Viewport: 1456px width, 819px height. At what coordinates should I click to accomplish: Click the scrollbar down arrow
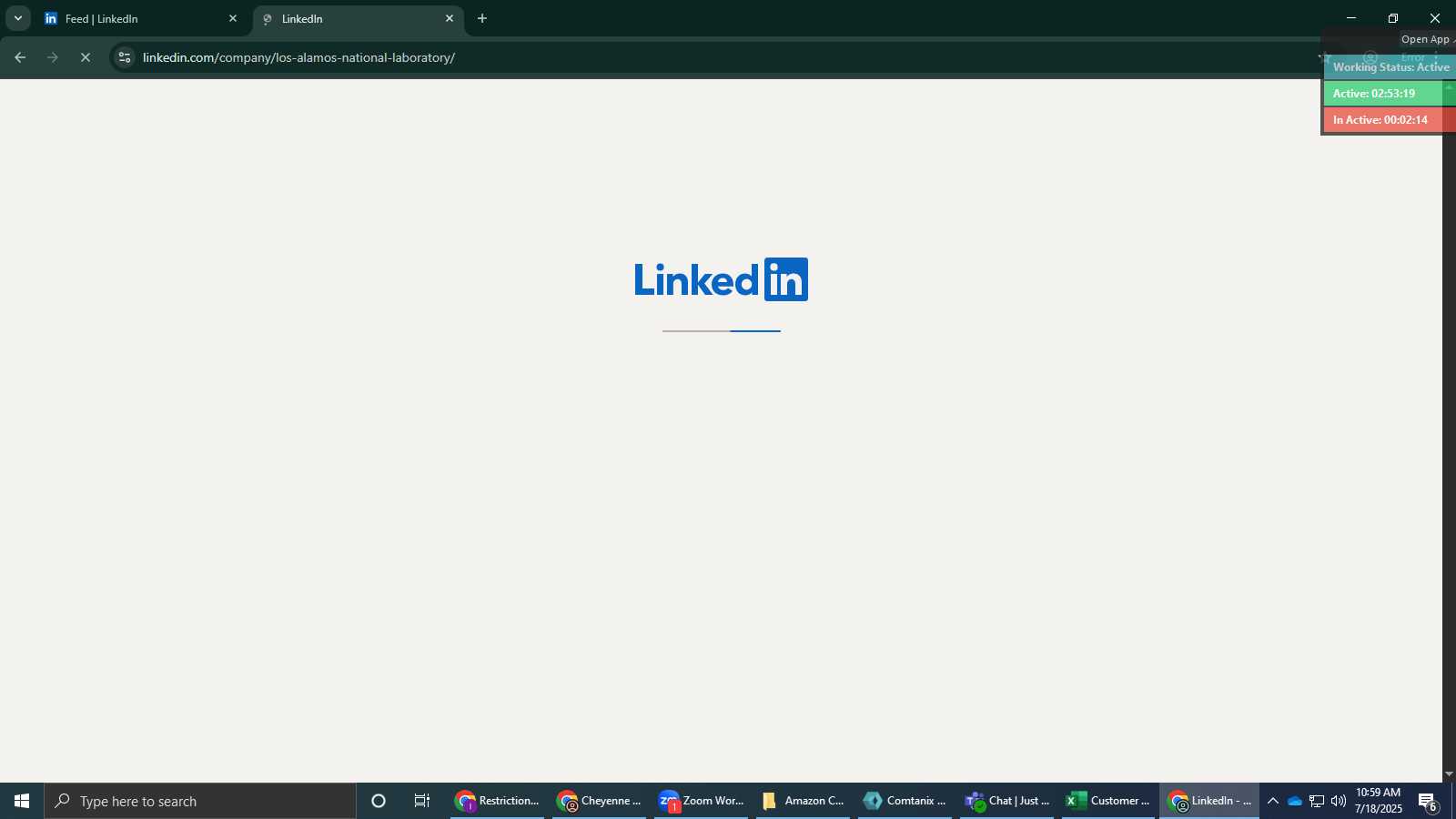pyautogui.click(x=1449, y=774)
